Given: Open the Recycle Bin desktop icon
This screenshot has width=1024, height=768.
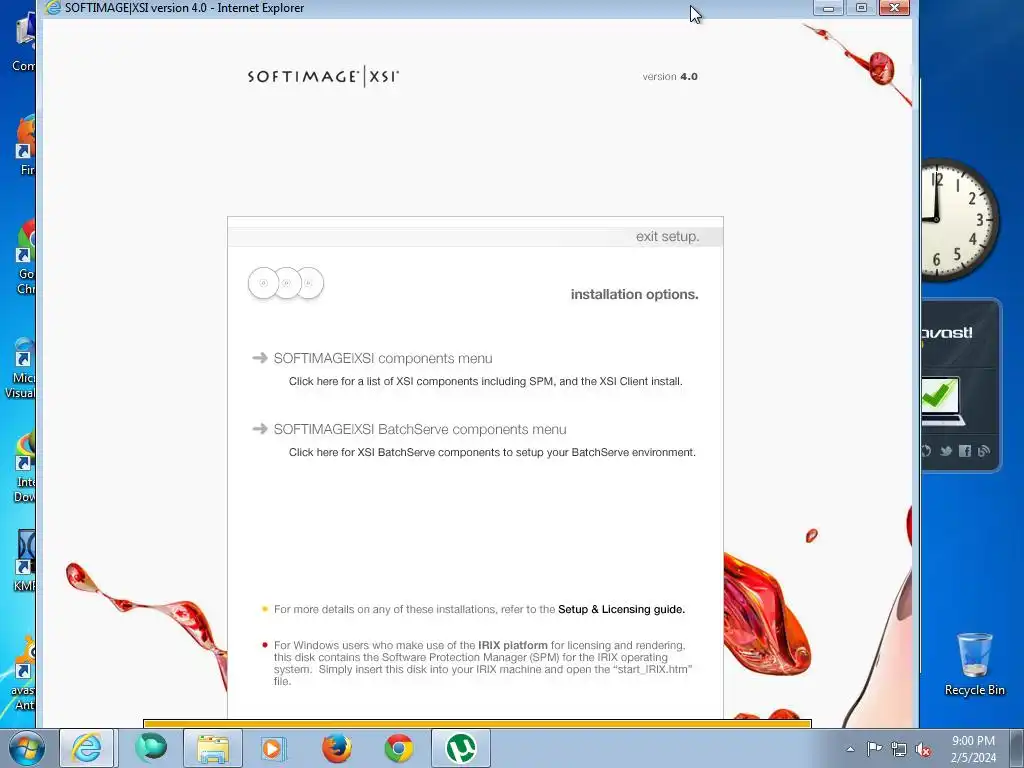Looking at the screenshot, I should 974,664.
